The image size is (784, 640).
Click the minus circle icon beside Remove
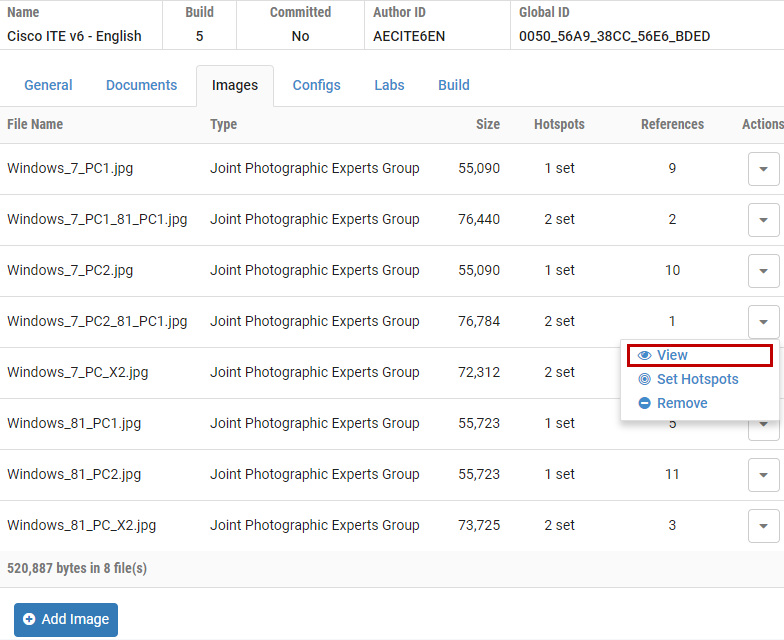[x=644, y=403]
